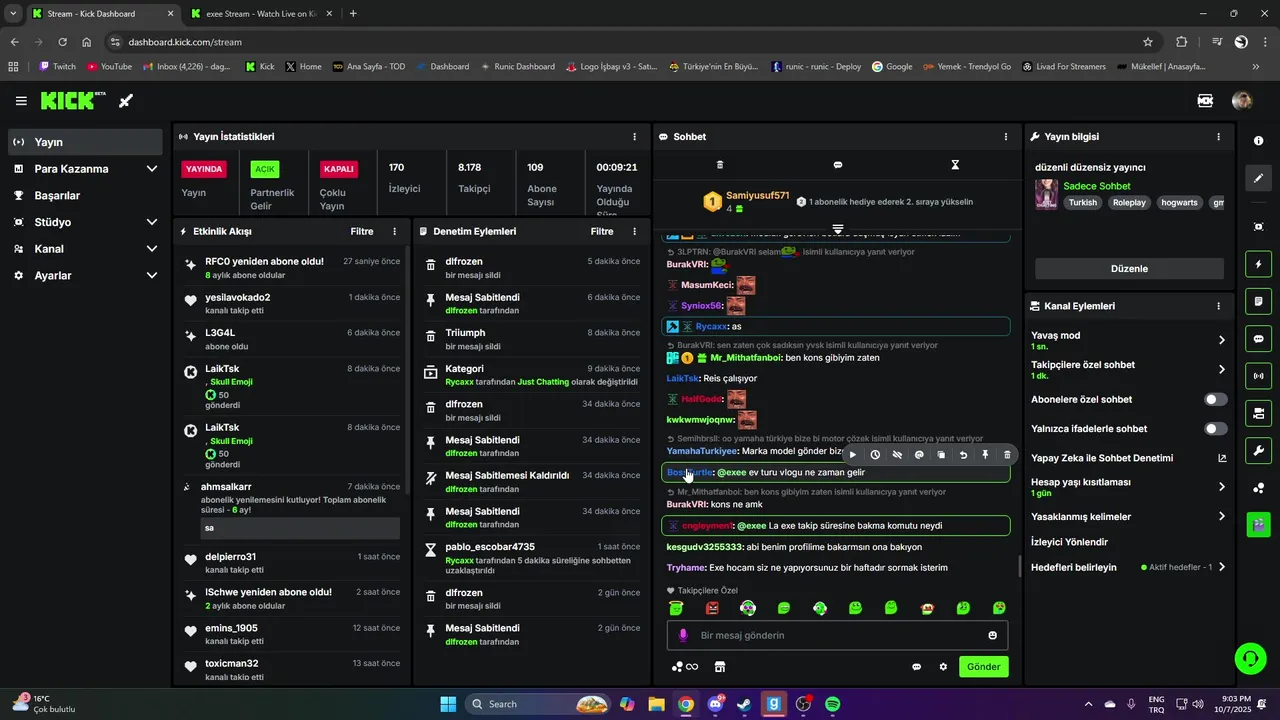Click the delete trash icon in message toolbar
Viewport: 1280px width, 720px height.
[x=1007, y=455]
